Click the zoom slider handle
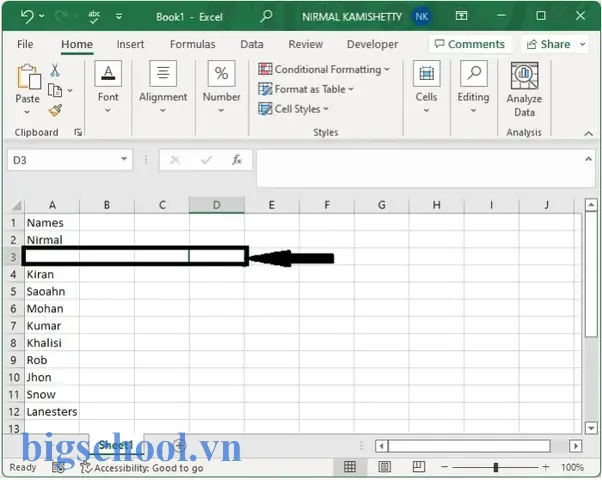The height and width of the screenshot is (480, 602). click(x=496, y=467)
